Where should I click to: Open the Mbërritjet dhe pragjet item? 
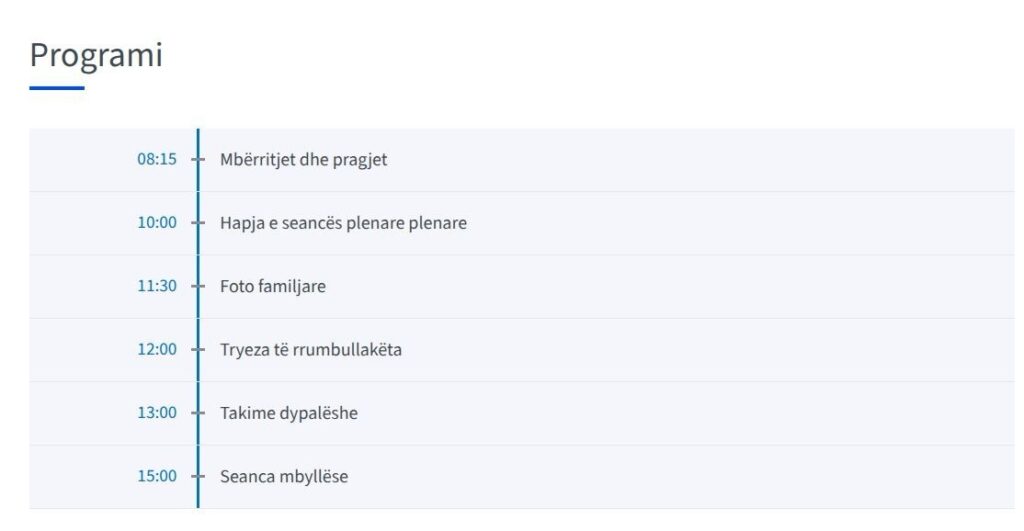coord(304,159)
